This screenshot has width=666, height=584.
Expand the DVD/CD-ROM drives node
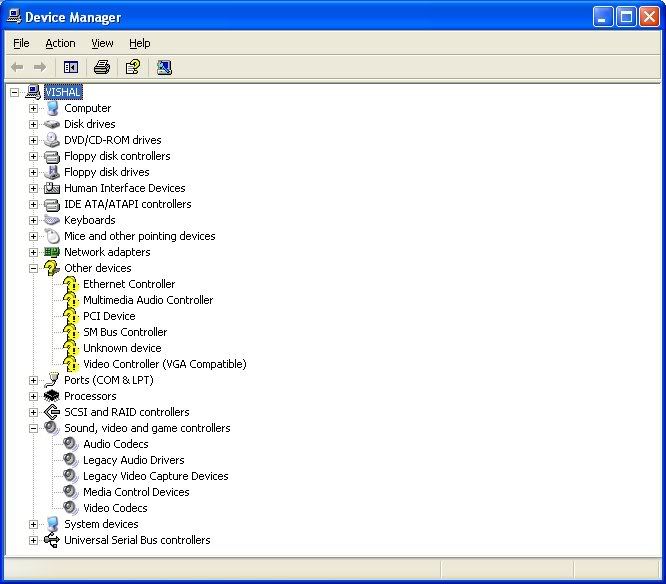[x=34, y=140]
